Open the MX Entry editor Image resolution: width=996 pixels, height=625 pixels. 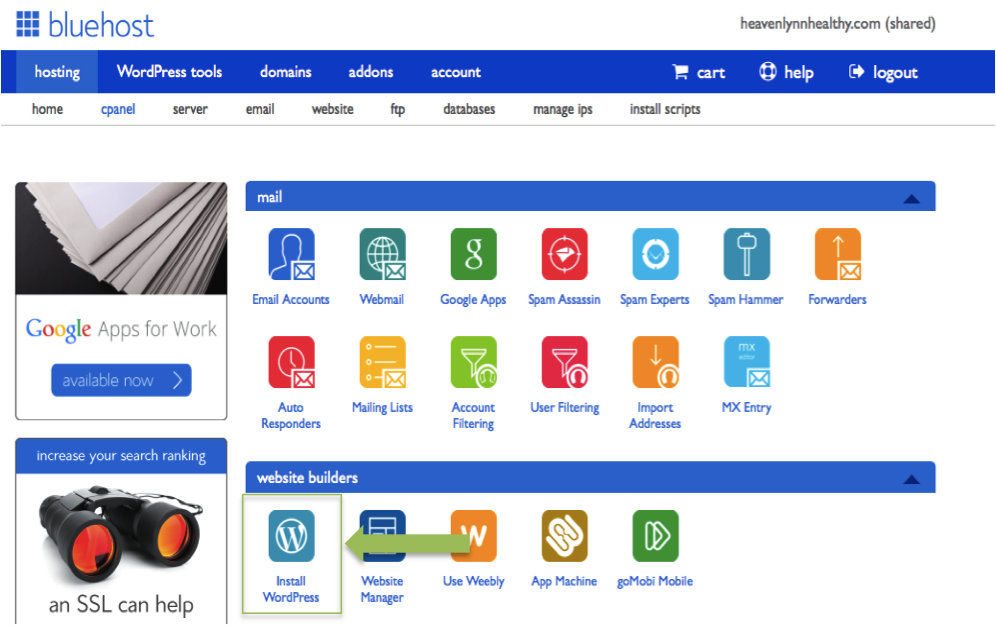point(746,362)
